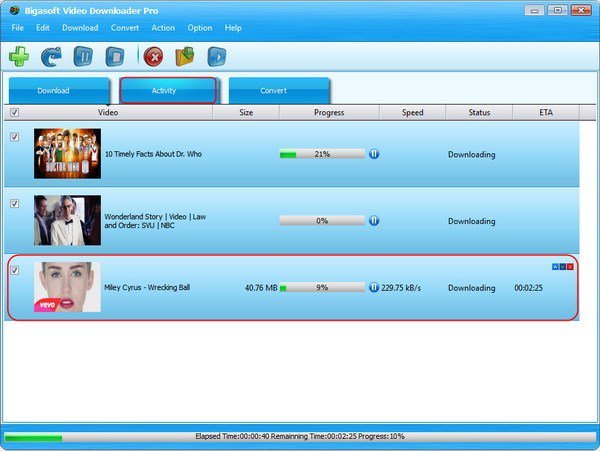Click the '229.75 kB/s' speed value
The image size is (600, 451).
[x=401, y=288]
